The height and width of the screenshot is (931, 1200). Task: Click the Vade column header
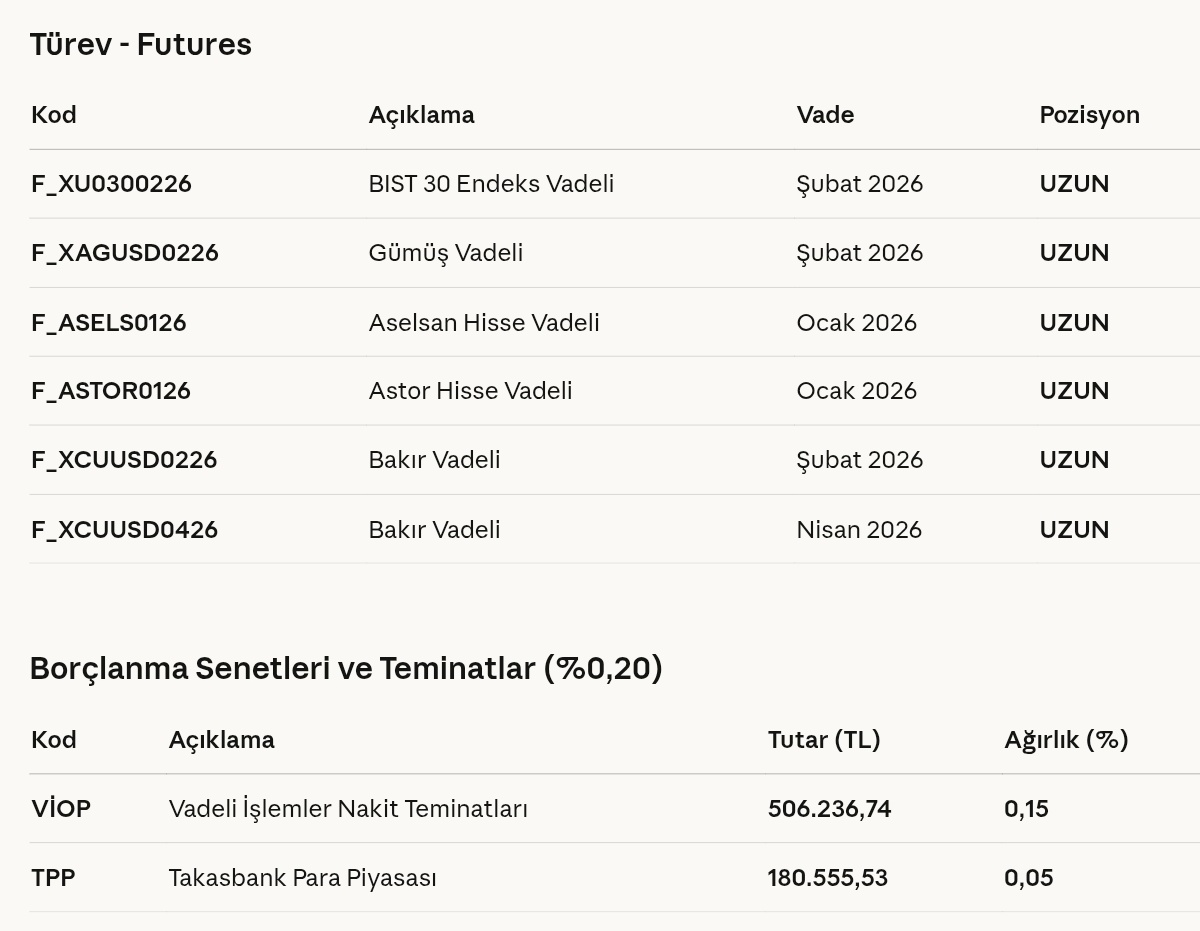click(825, 115)
